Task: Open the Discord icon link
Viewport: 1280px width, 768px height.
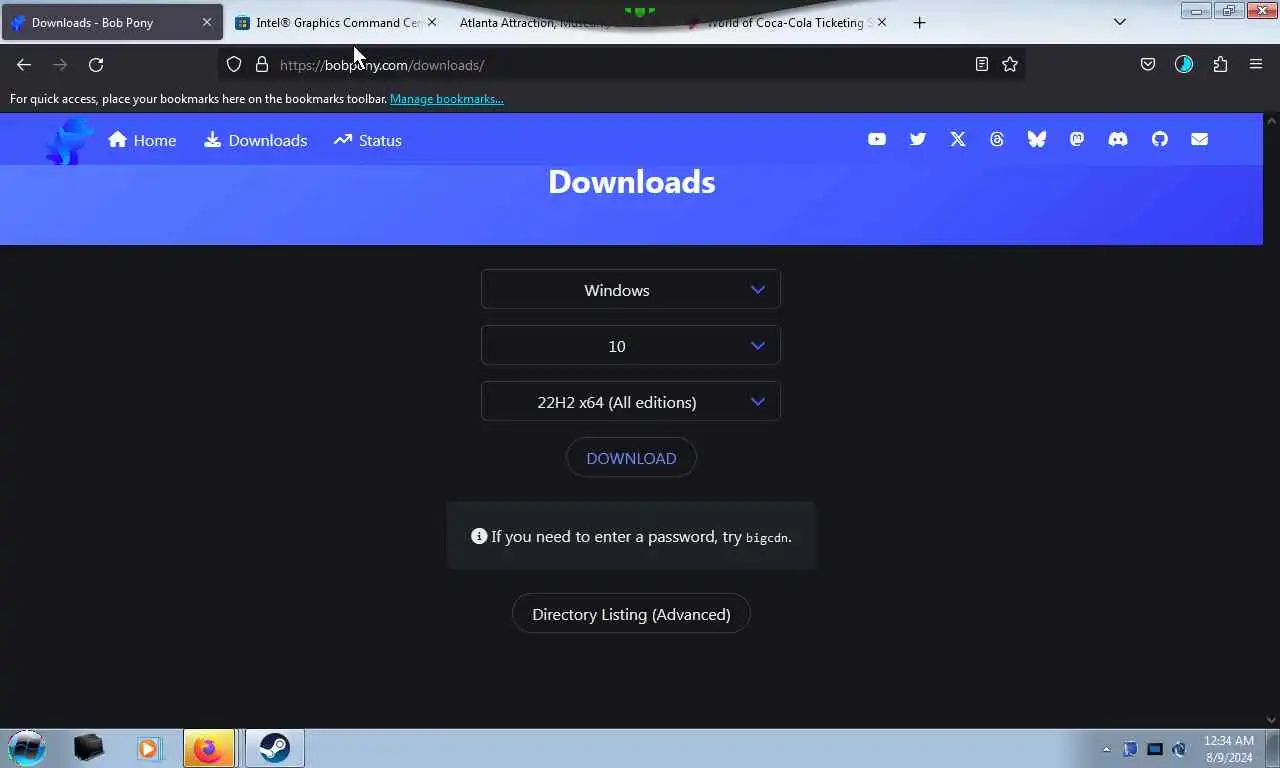Action: coord(1118,140)
